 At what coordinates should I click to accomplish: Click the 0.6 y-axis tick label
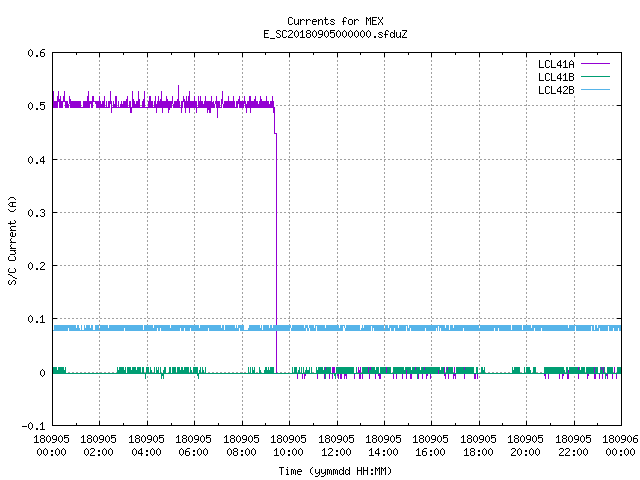(x=36, y=53)
